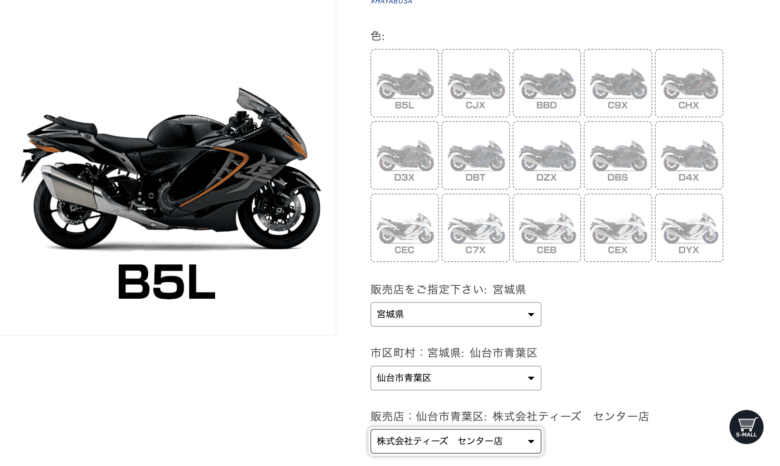This screenshot has height=466, width=780.
Task: Open the 株式会社ティーズ センター店 dealer dropdown
Action: [x=456, y=441]
